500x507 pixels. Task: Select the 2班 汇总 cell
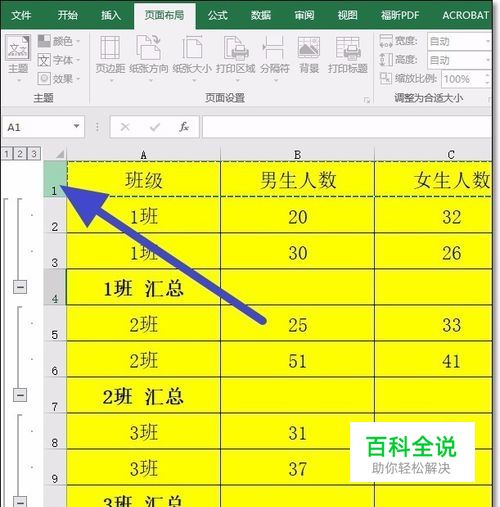click(144, 396)
